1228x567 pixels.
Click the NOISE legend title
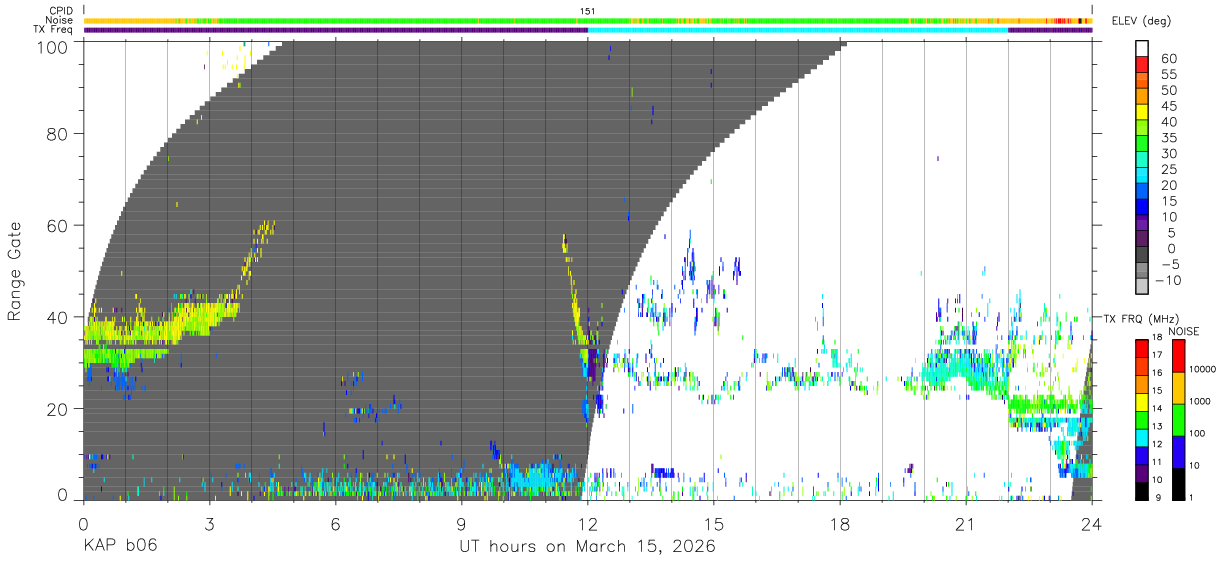click(1184, 331)
